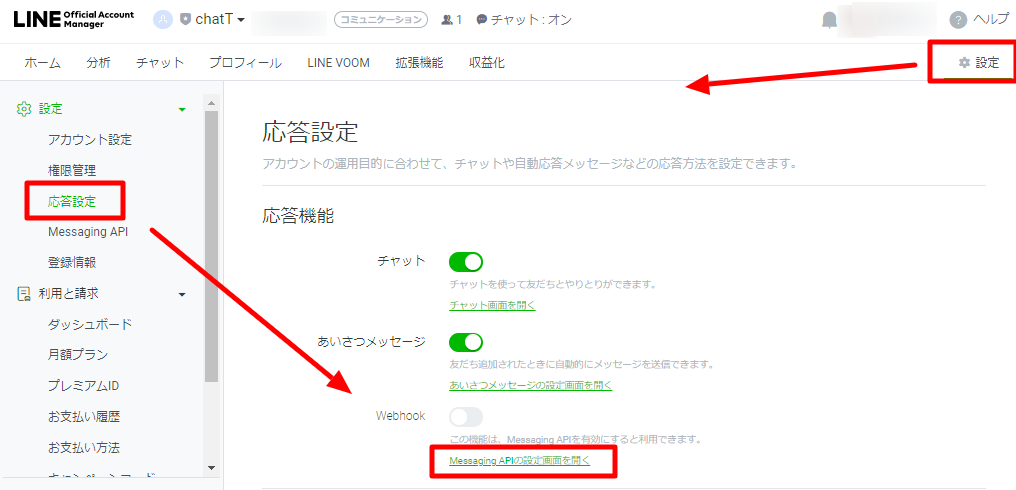Open the Messaging APIの設定画面を開く link
Screen dimensions: 1016x490
click(519, 461)
